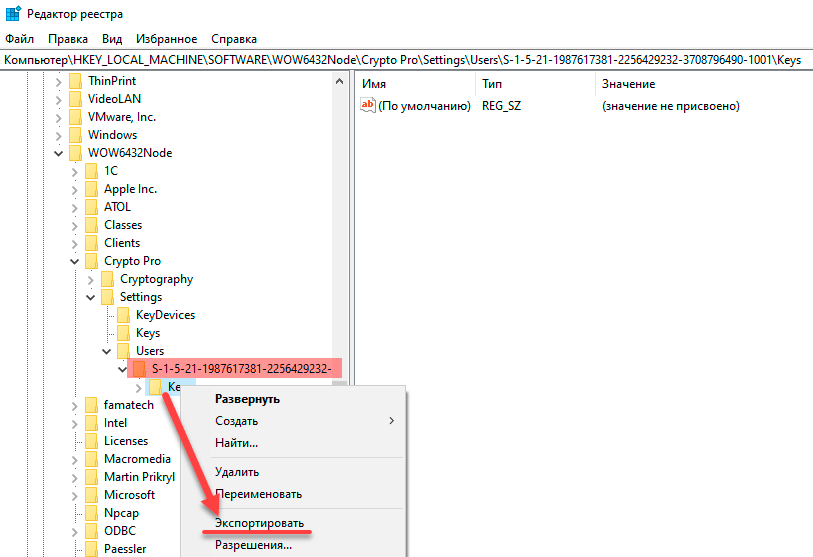Collapse the Users key
This screenshot has height=557, width=813.
(107, 351)
